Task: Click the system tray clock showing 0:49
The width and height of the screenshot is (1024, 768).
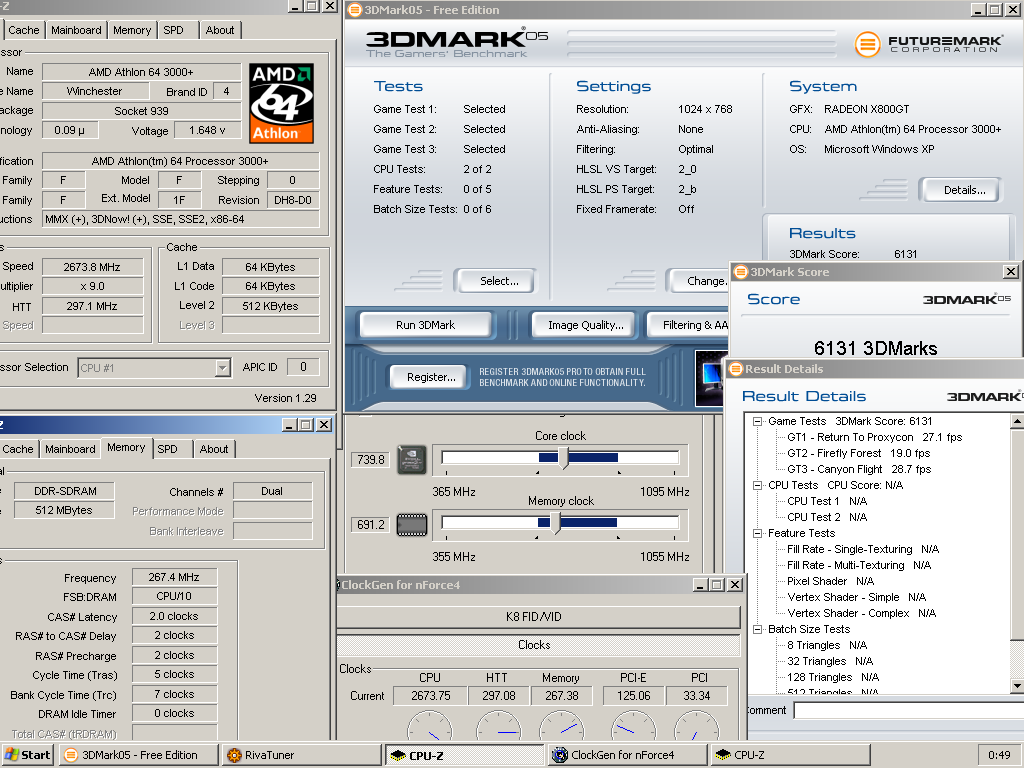Action: pyautogui.click(x=999, y=755)
